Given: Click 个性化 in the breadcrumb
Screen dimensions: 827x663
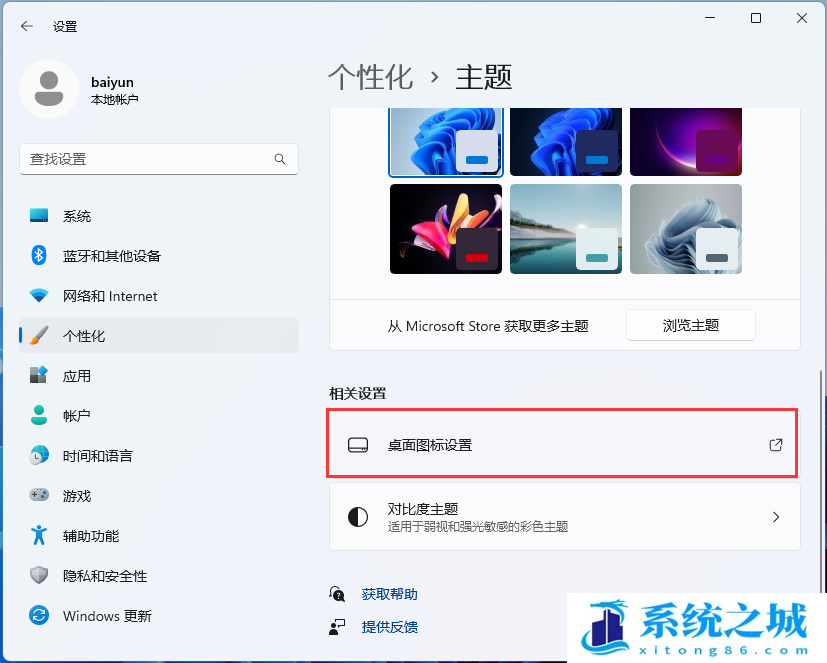Looking at the screenshot, I should [370, 77].
